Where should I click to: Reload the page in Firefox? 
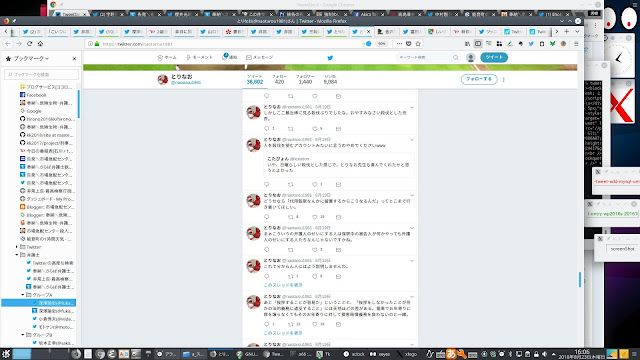(29, 44)
